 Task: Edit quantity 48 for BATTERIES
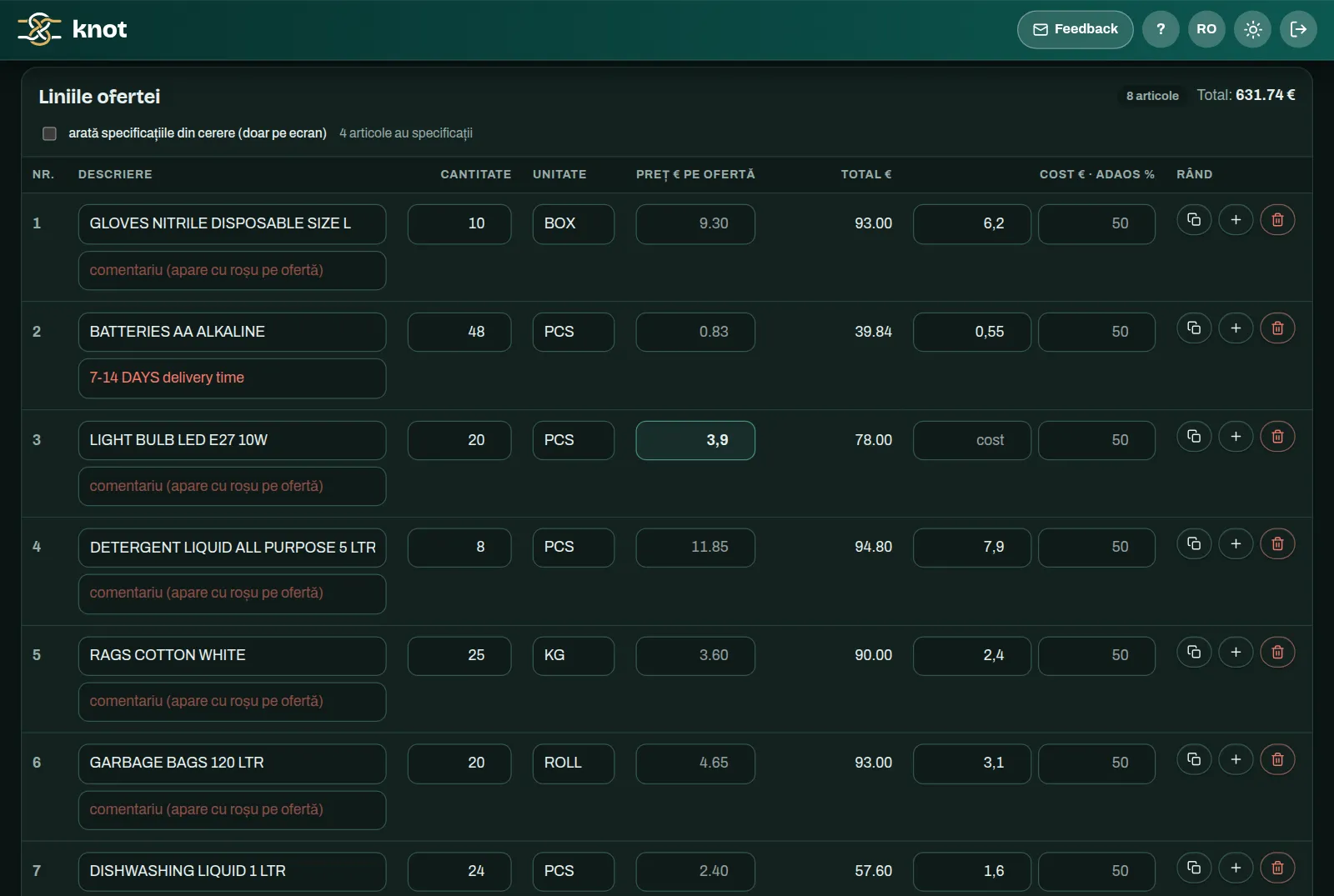pyautogui.click(x=459, y=332)
